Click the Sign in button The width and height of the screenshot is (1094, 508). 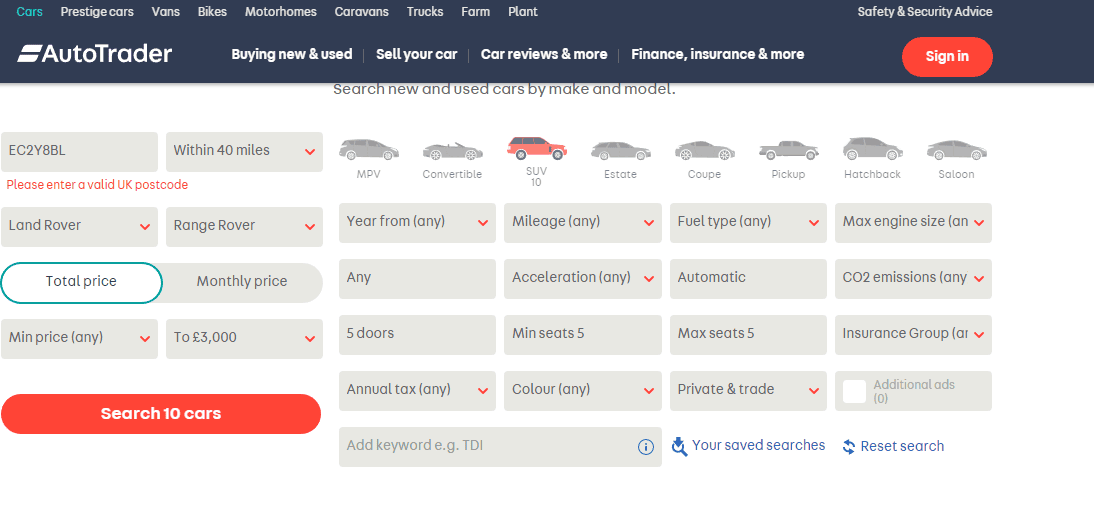click(947, 57)
